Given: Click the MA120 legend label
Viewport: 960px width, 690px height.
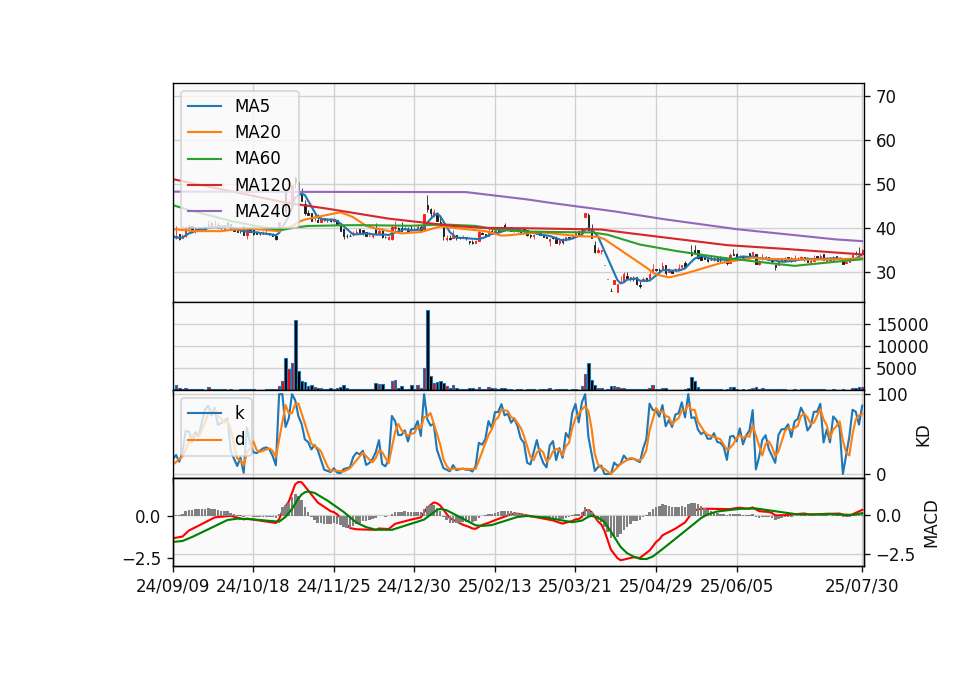Looking at the screenshot, I should [x=263, y=184].
